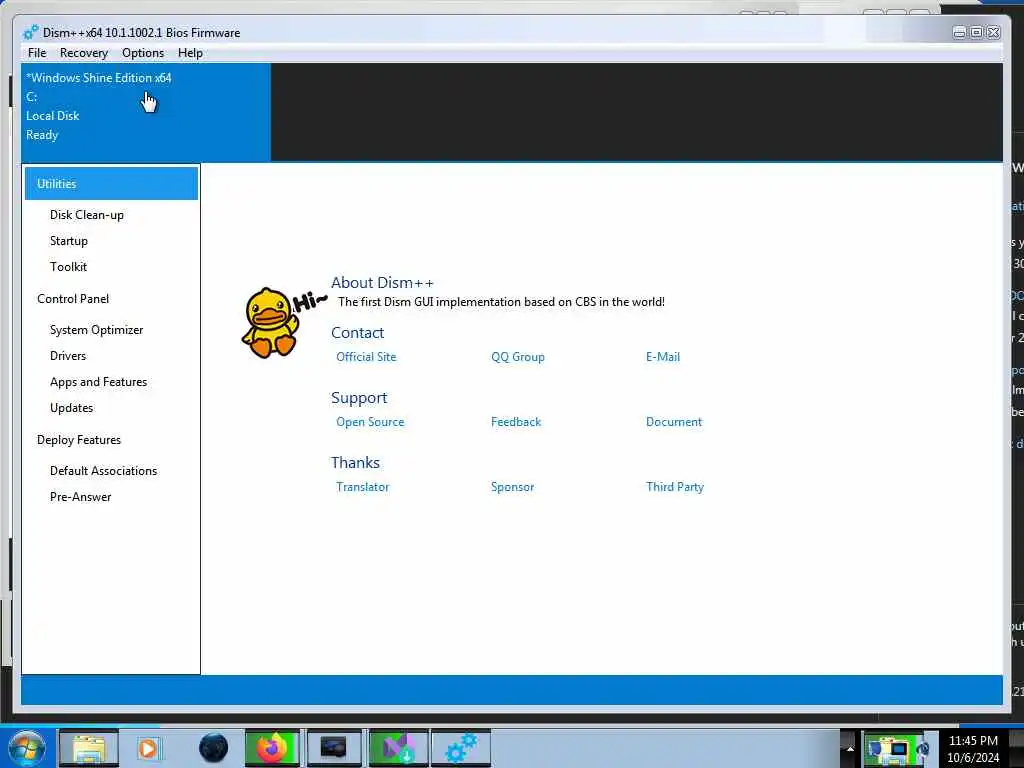1024x768 pixels.
Task: Open Default Associations
Action: click(104, 471)
